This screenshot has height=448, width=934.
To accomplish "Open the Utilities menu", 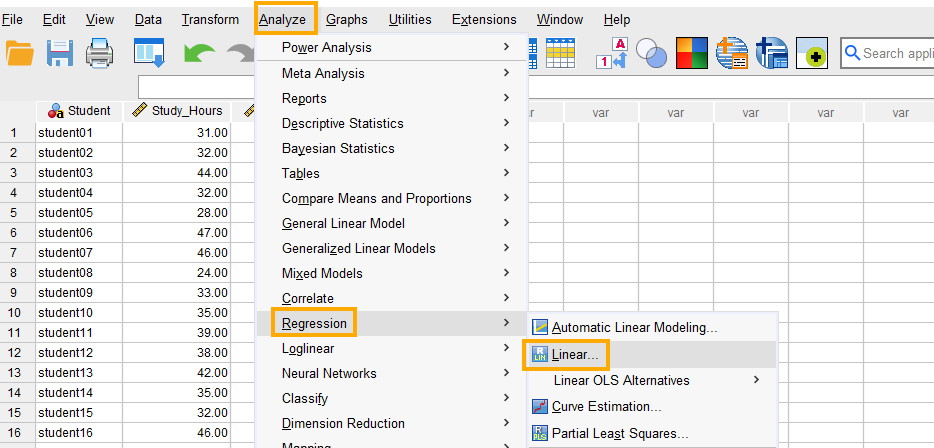I will point(410,20).
